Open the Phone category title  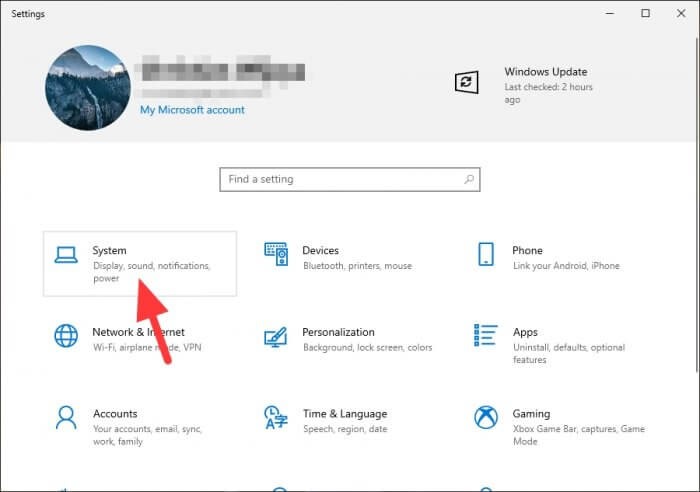(x=527, y=250)
